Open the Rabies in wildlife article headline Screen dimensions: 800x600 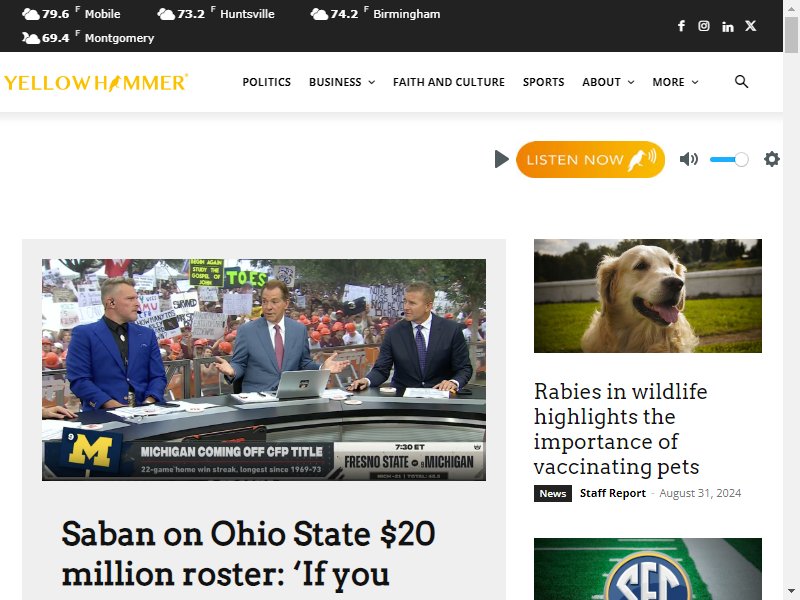tap(620, 429)
